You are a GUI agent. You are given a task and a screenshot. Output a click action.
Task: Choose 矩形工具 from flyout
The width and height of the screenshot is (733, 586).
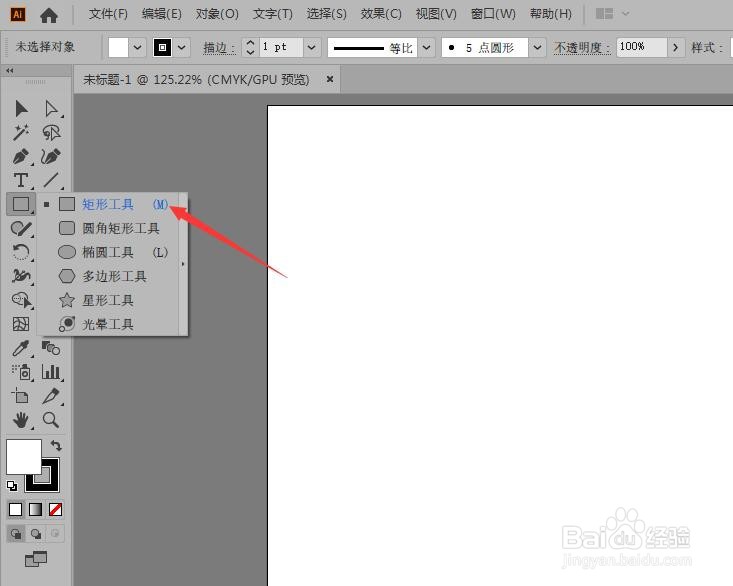[108, 204]
